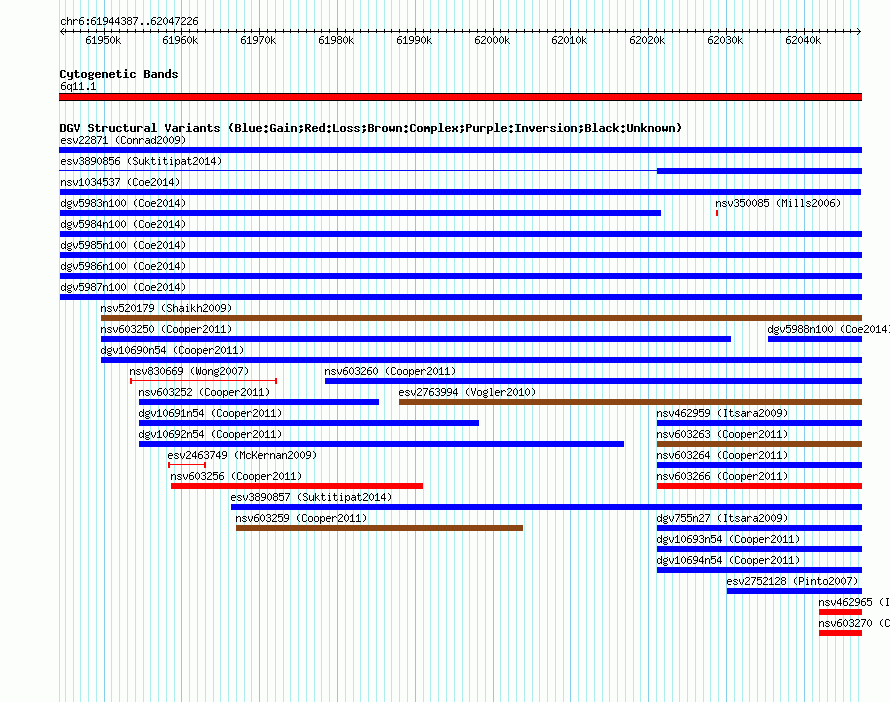Click nsv350085 (Mills2006) label
Image resolution: width=890 pixels, height=702 pixels.
[x=778, y=203]
